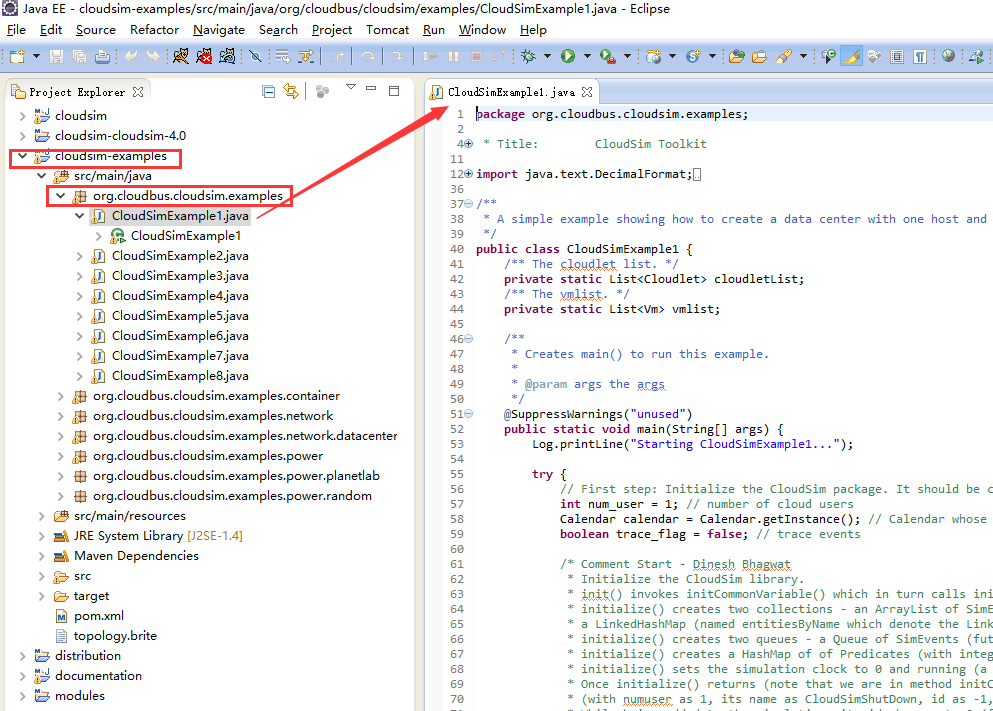993x711 pixels.
Task: Click the Save toolbar icon
Action: (56, 56)
